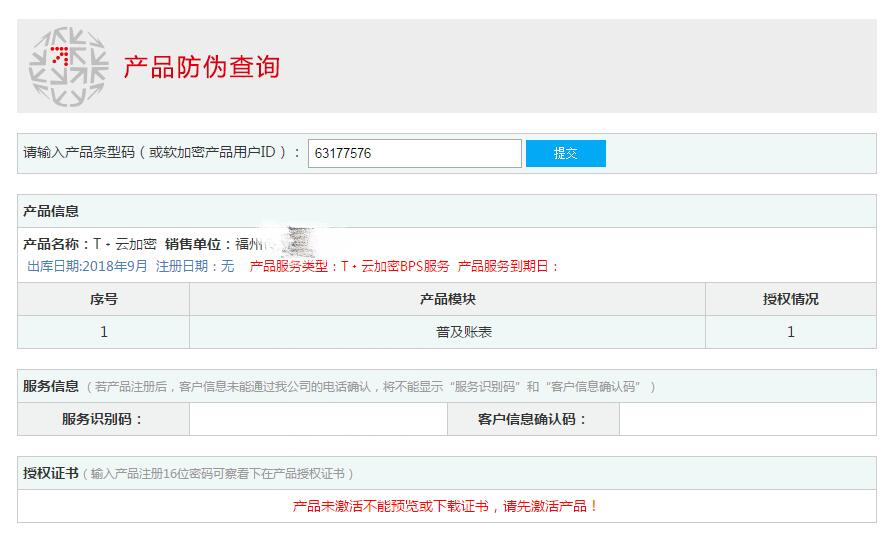This screenshot has width=895, height=543.
Task: Click the serial number 1 cell
Action: pos(103,332)
